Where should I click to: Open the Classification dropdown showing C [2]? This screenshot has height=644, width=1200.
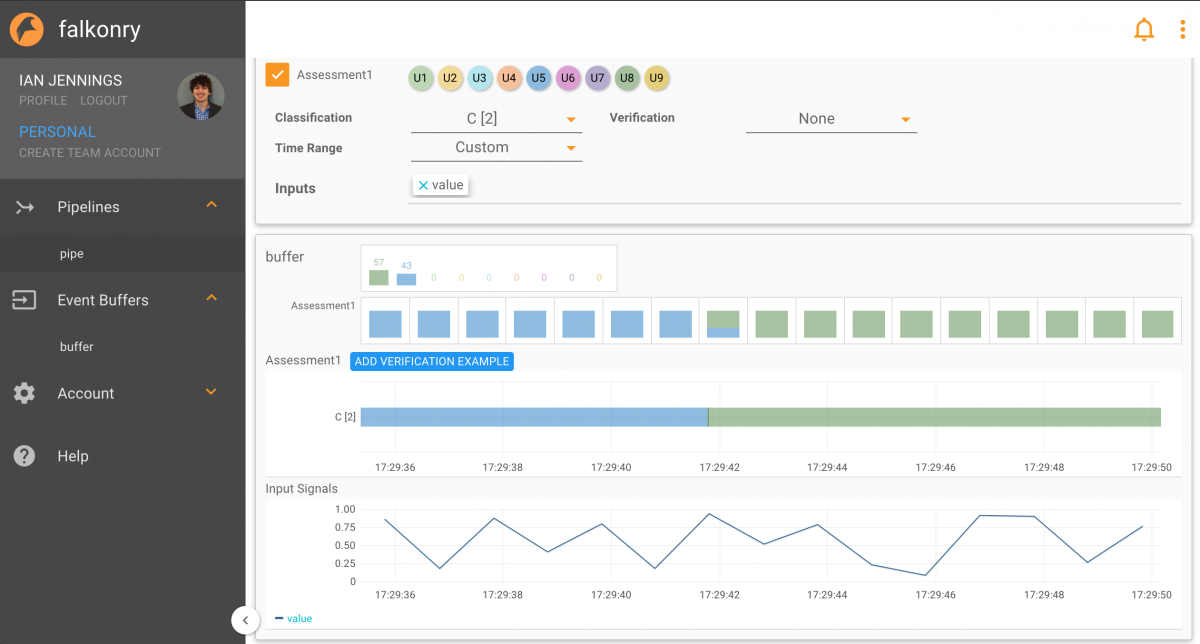coord(496,119)
